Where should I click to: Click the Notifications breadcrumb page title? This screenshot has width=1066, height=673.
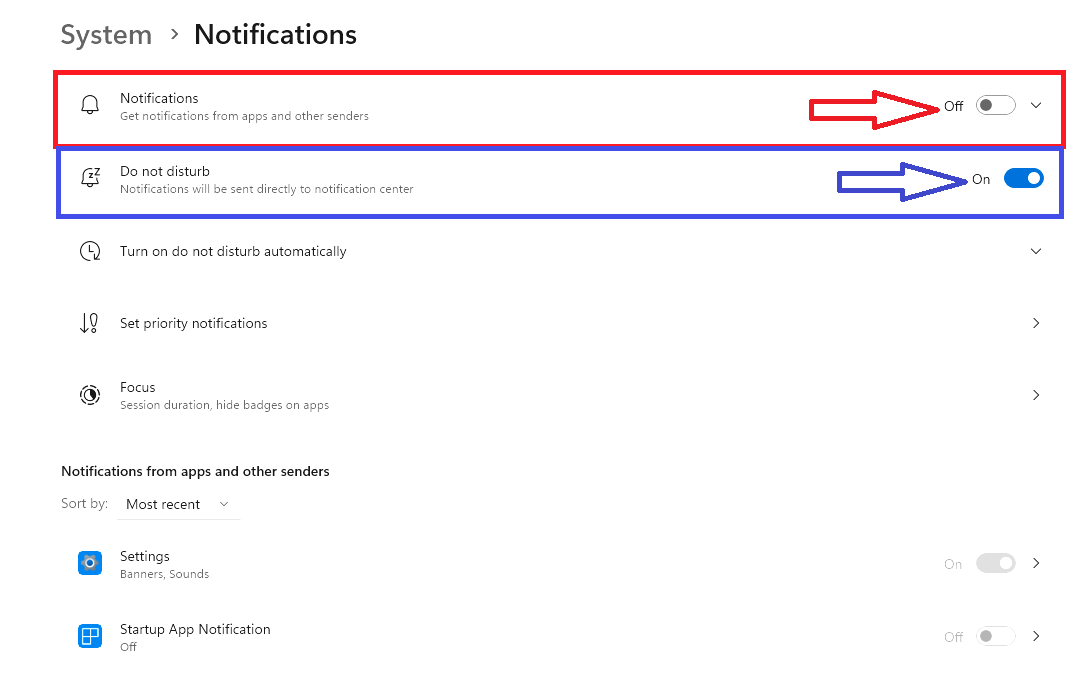(x=275, y=35)
